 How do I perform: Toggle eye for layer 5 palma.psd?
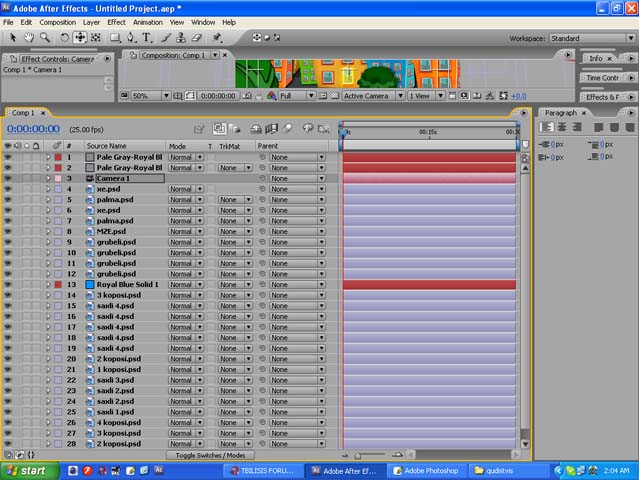point(7,200)
